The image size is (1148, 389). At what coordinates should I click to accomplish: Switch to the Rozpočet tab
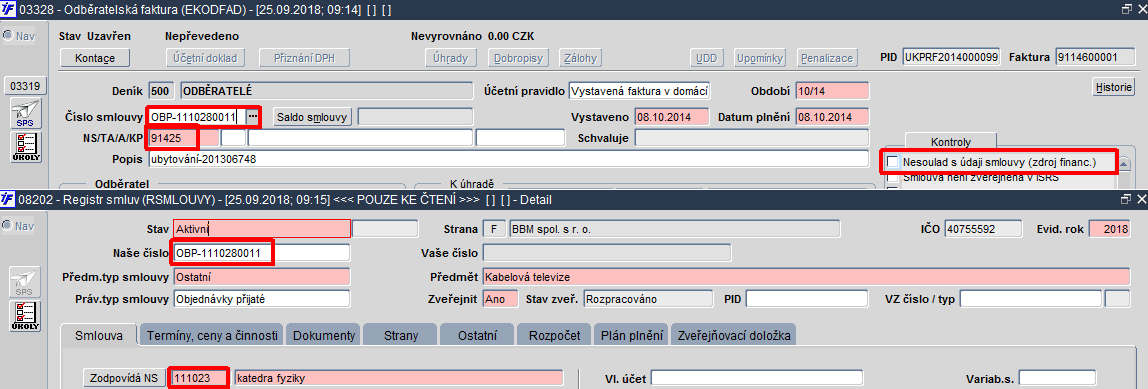(x=554, y=336)
